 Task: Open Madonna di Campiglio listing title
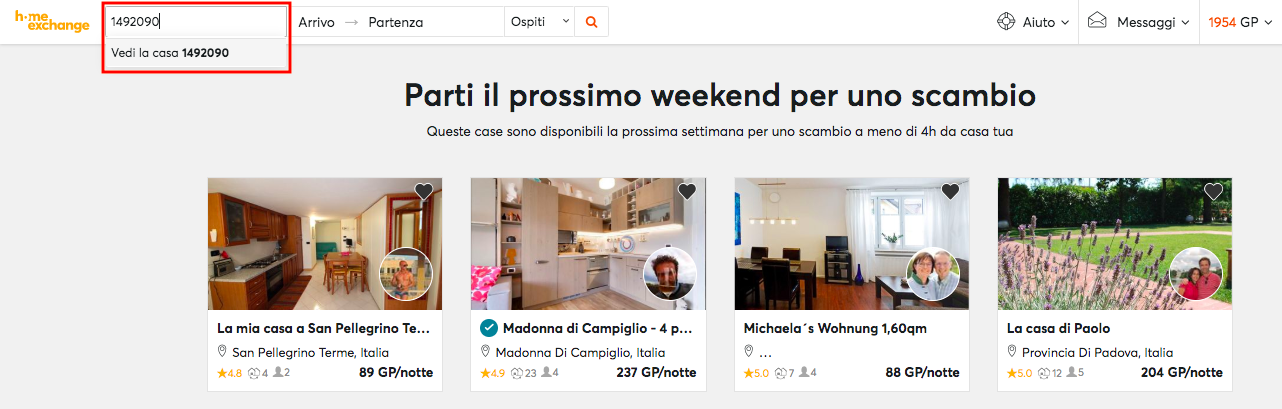pos(598,328)
